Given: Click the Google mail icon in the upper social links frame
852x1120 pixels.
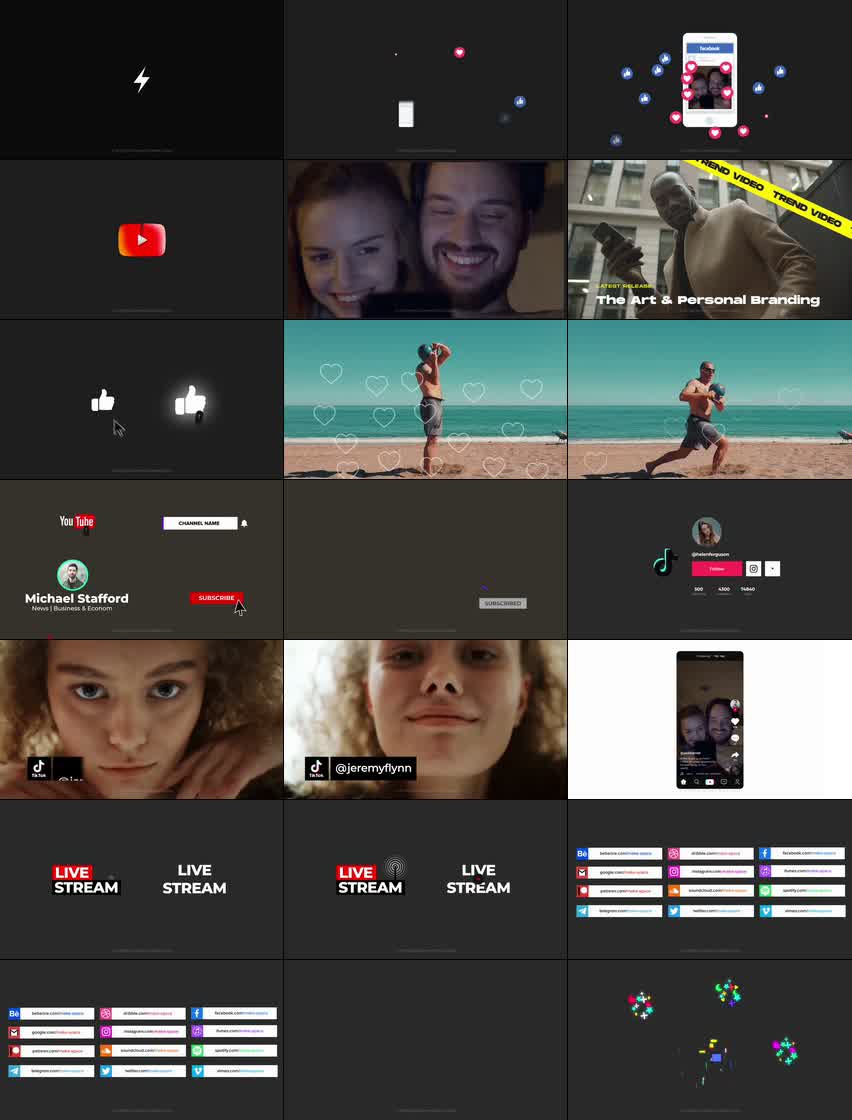Looking at the screenshot, I should click(x=582, y=872).
